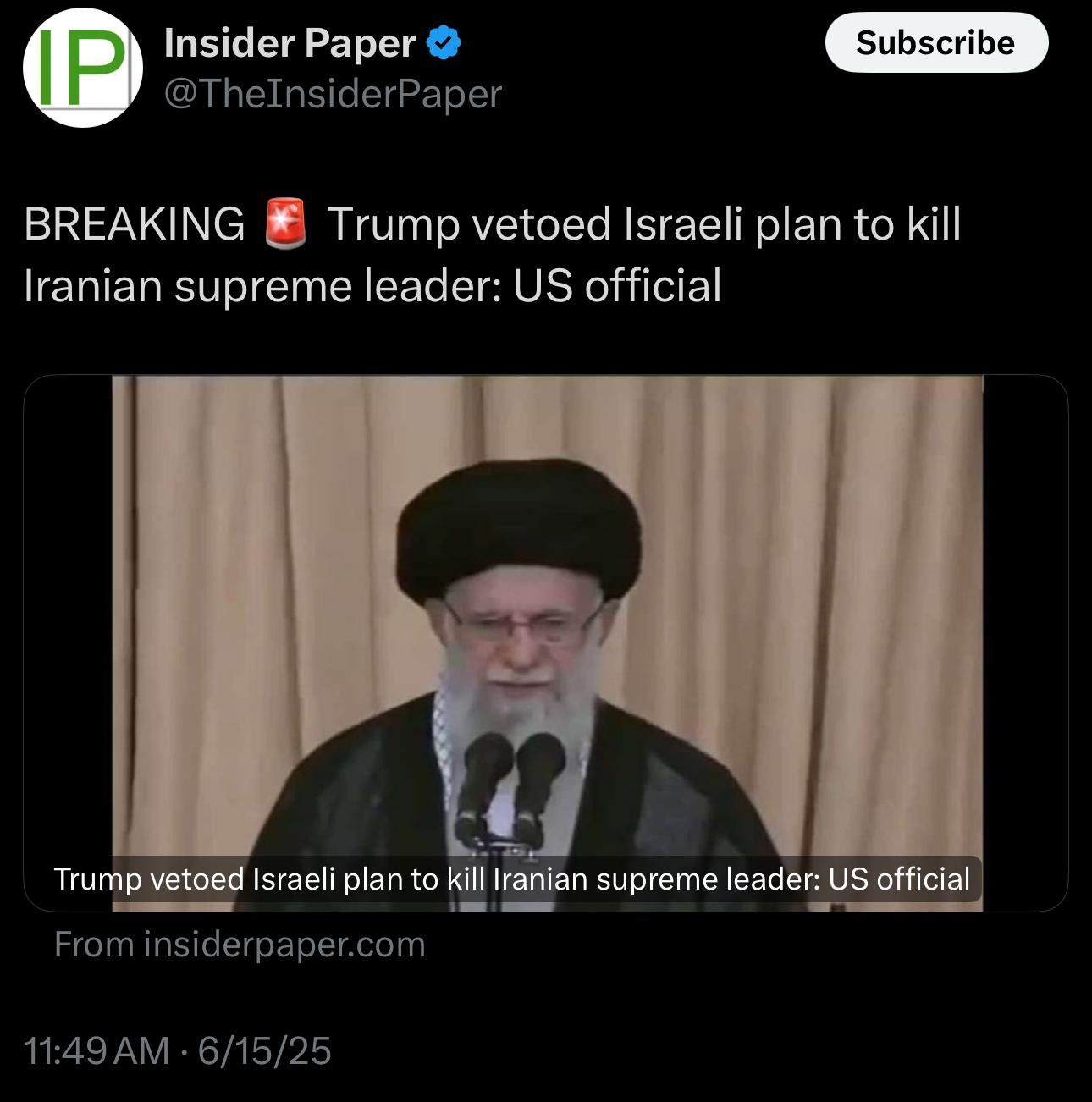Click the 6/15/25 post date

264,1051
